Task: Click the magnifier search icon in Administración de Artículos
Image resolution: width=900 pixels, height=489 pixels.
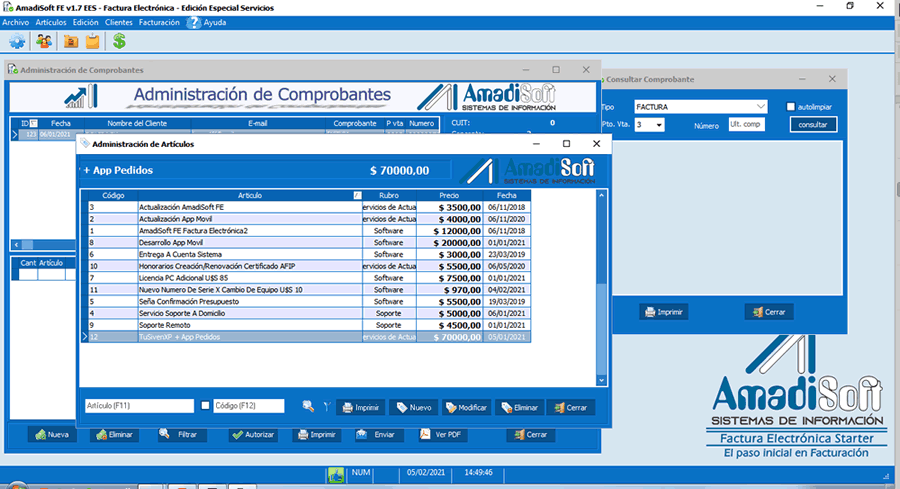Action: 308,406
